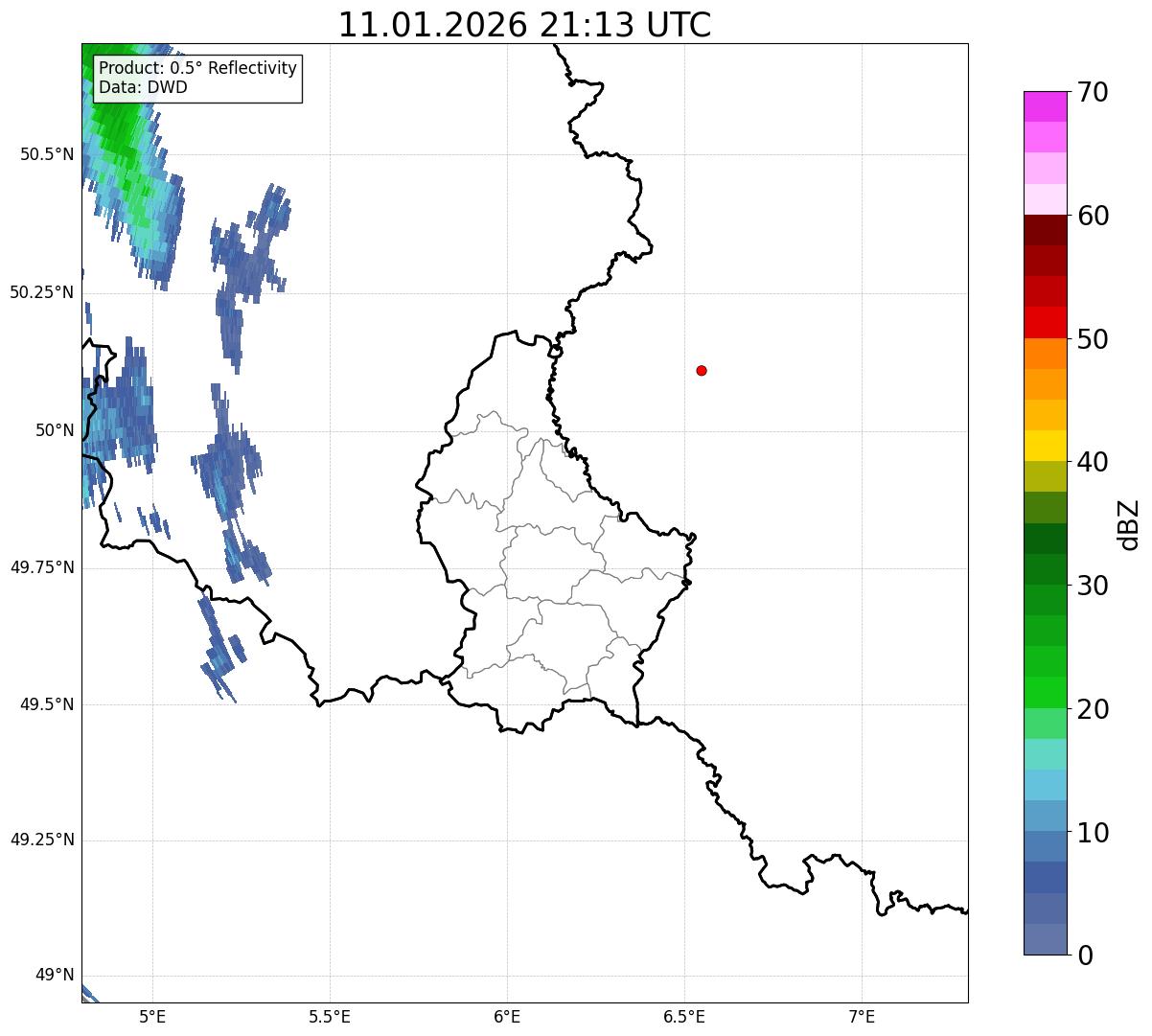Image resolution: width=1152 pixels, height=1036 pixels.
Task: Click the 49.25°N latitude label
Action: [42, 840]
